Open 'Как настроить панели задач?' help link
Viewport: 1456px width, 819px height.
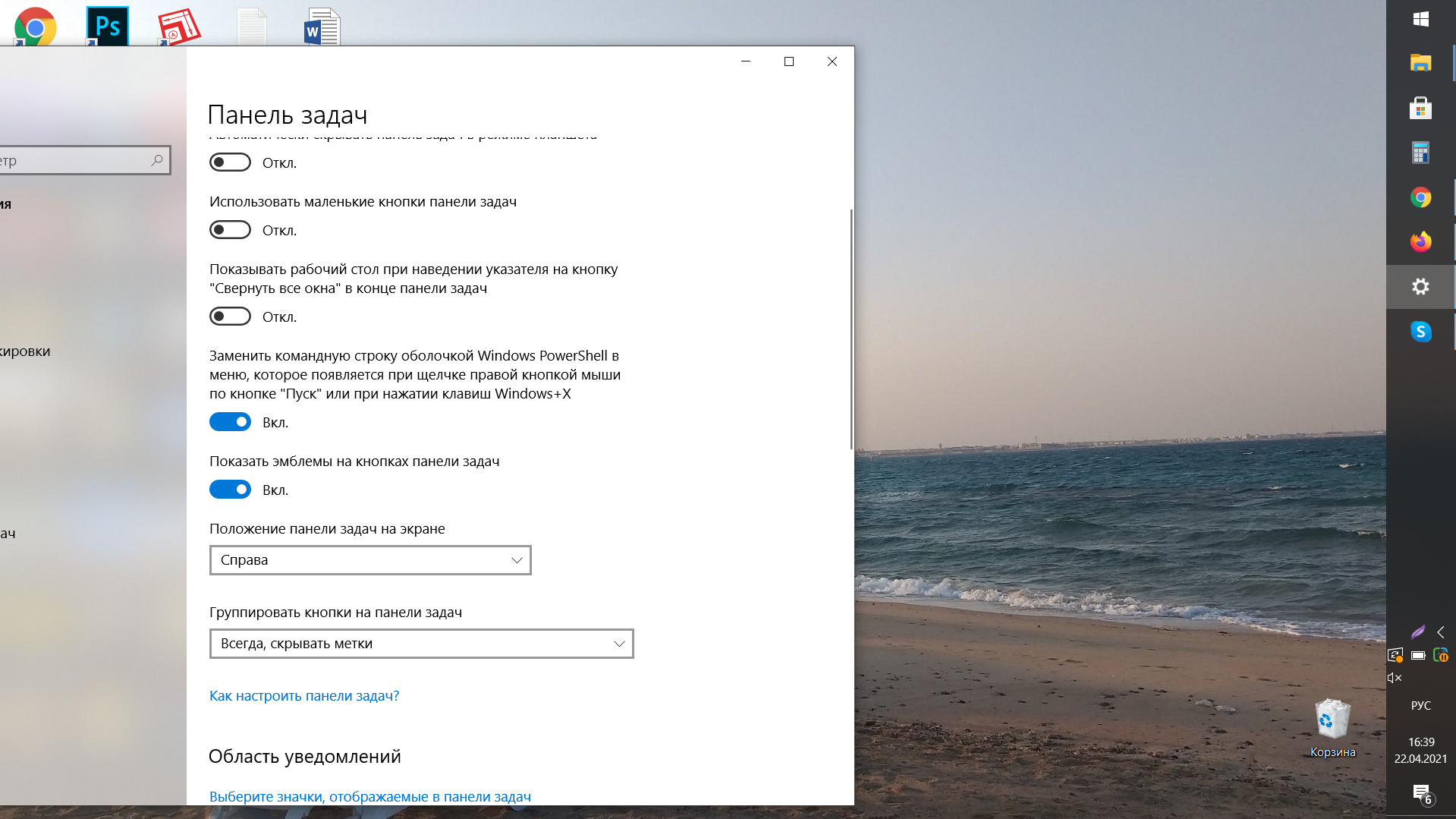(304, 696)
